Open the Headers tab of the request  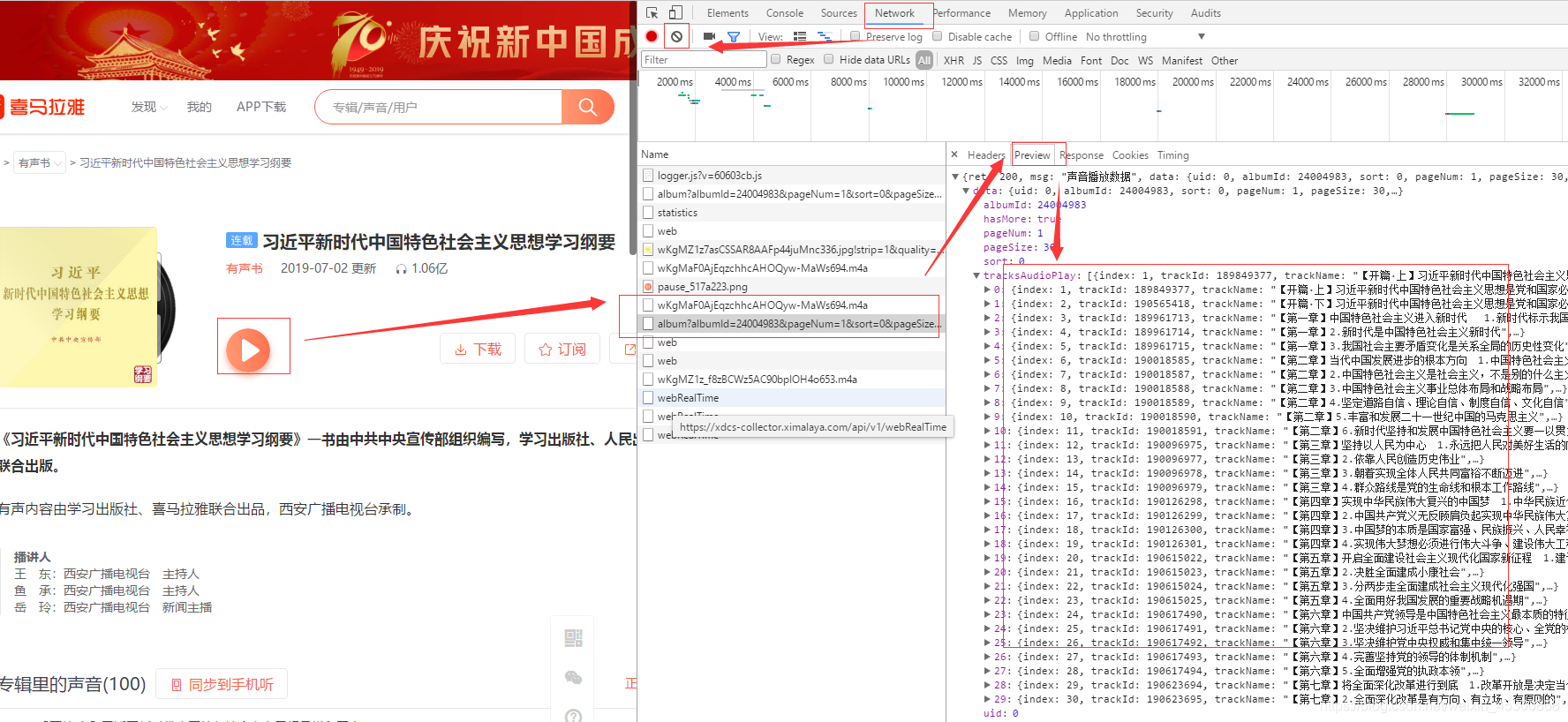tap(986, 154)
